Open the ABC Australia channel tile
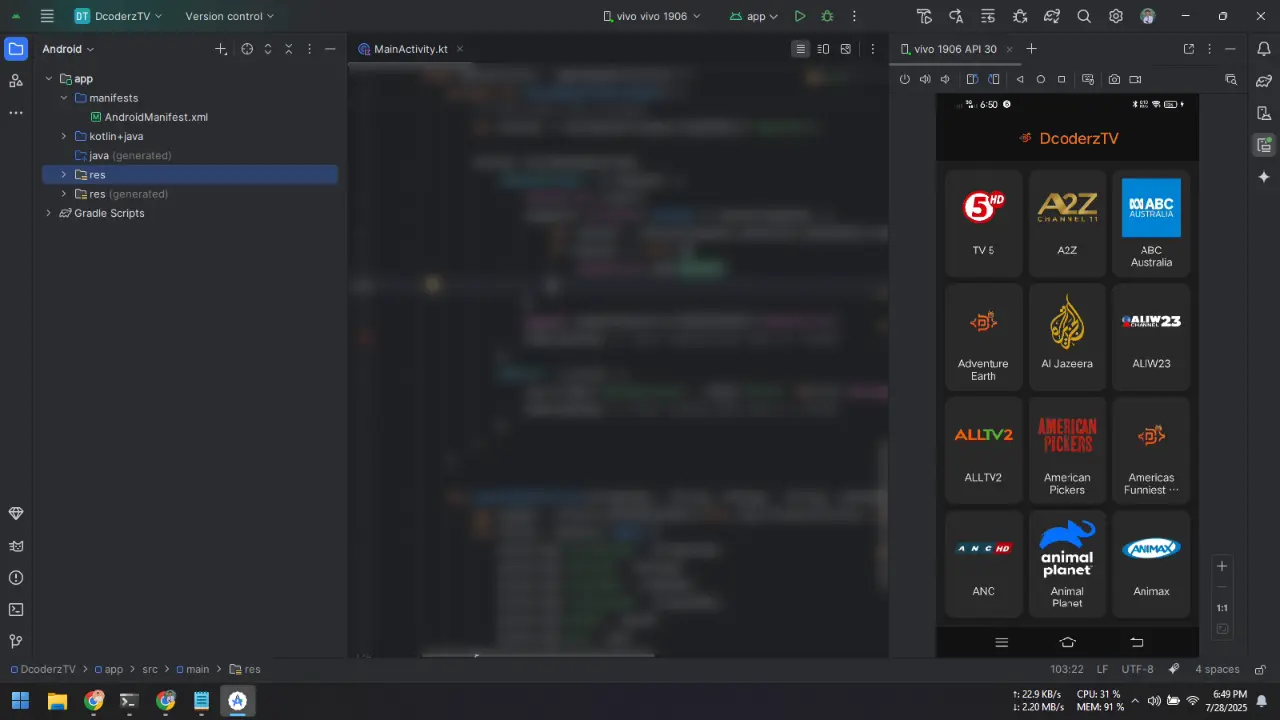Viewport: 1280px width, 720px height. (x=1151, y=222)
